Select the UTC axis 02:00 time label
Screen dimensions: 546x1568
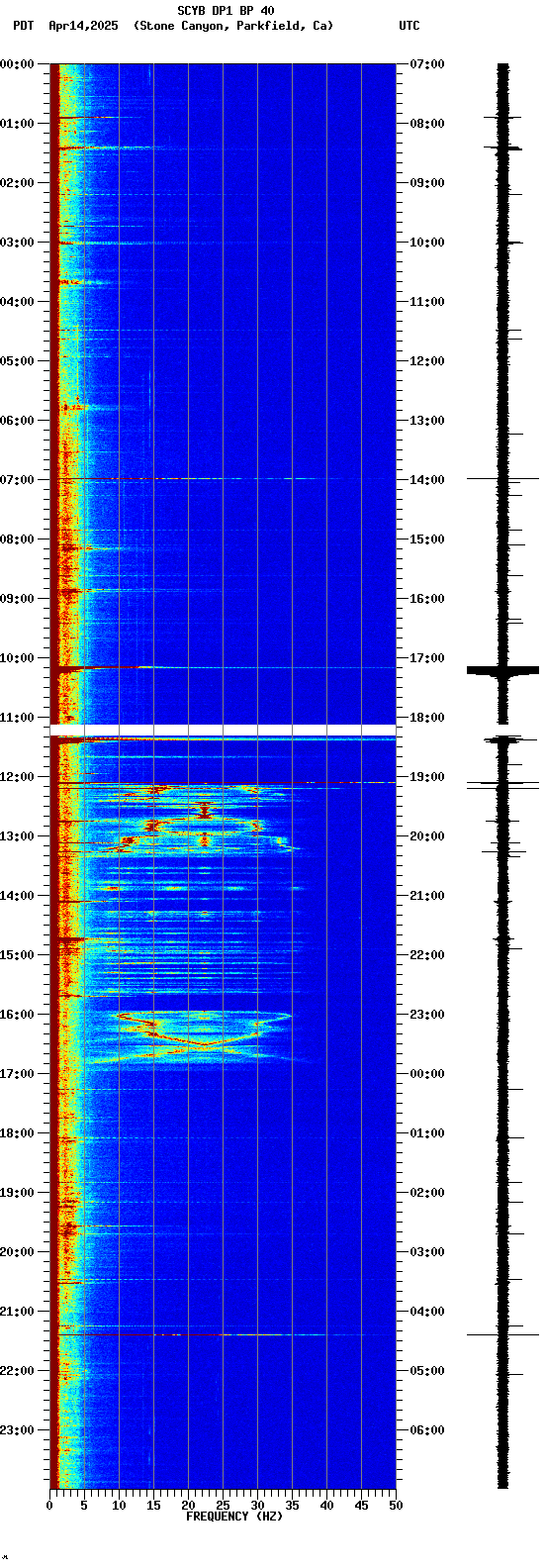click(x=426, y=1193)
